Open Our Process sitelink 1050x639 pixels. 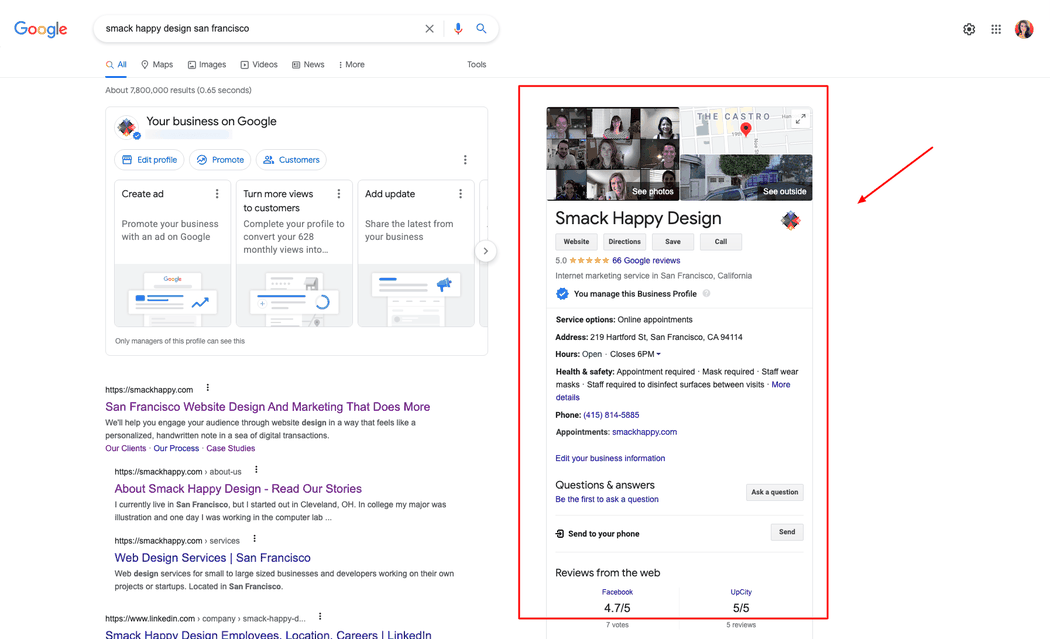click(176, 449)
